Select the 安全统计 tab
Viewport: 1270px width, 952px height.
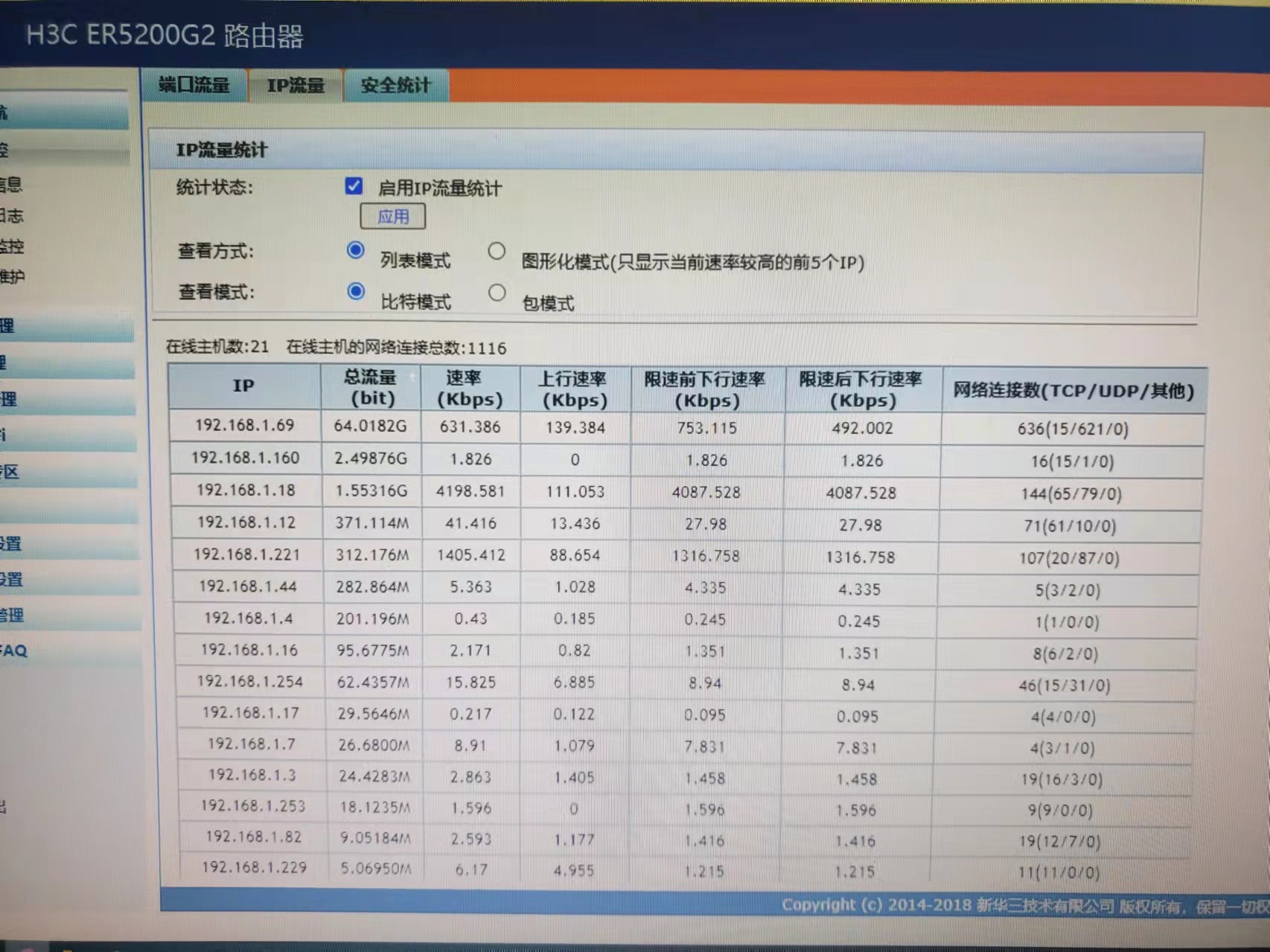[396, 86]
